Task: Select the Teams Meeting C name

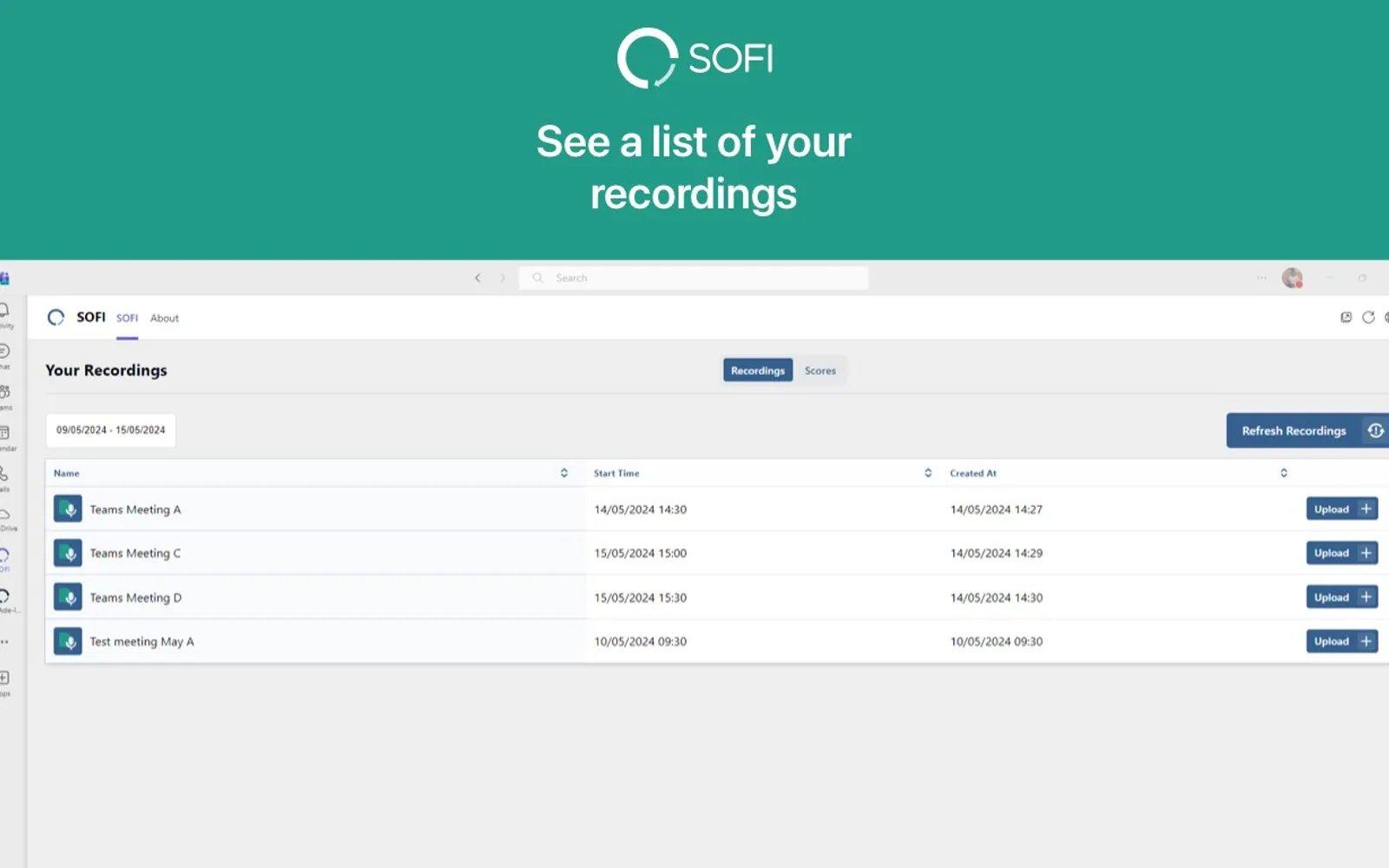Action: click(135, 553)
